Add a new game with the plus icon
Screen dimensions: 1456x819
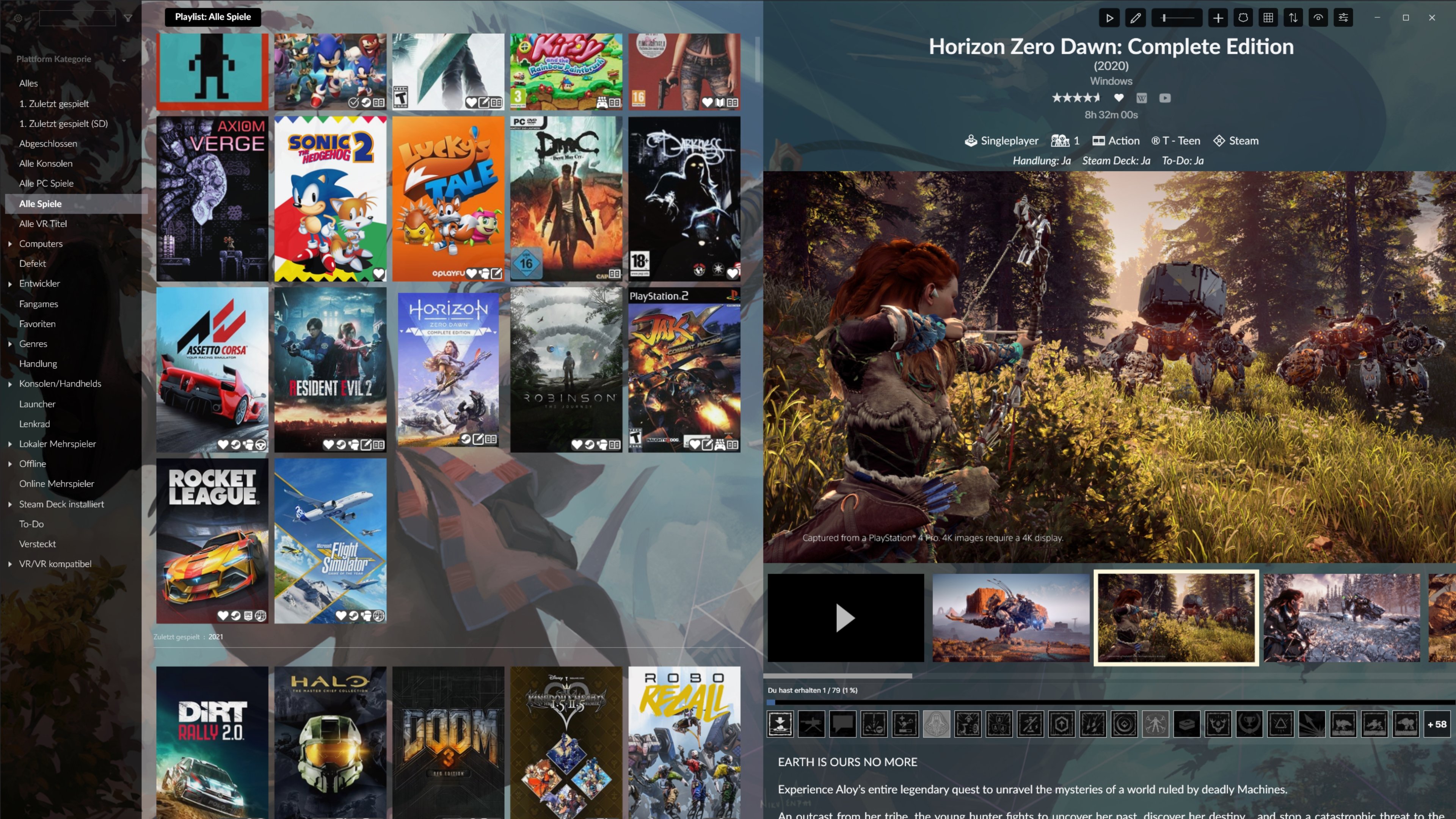[1218, 18]
